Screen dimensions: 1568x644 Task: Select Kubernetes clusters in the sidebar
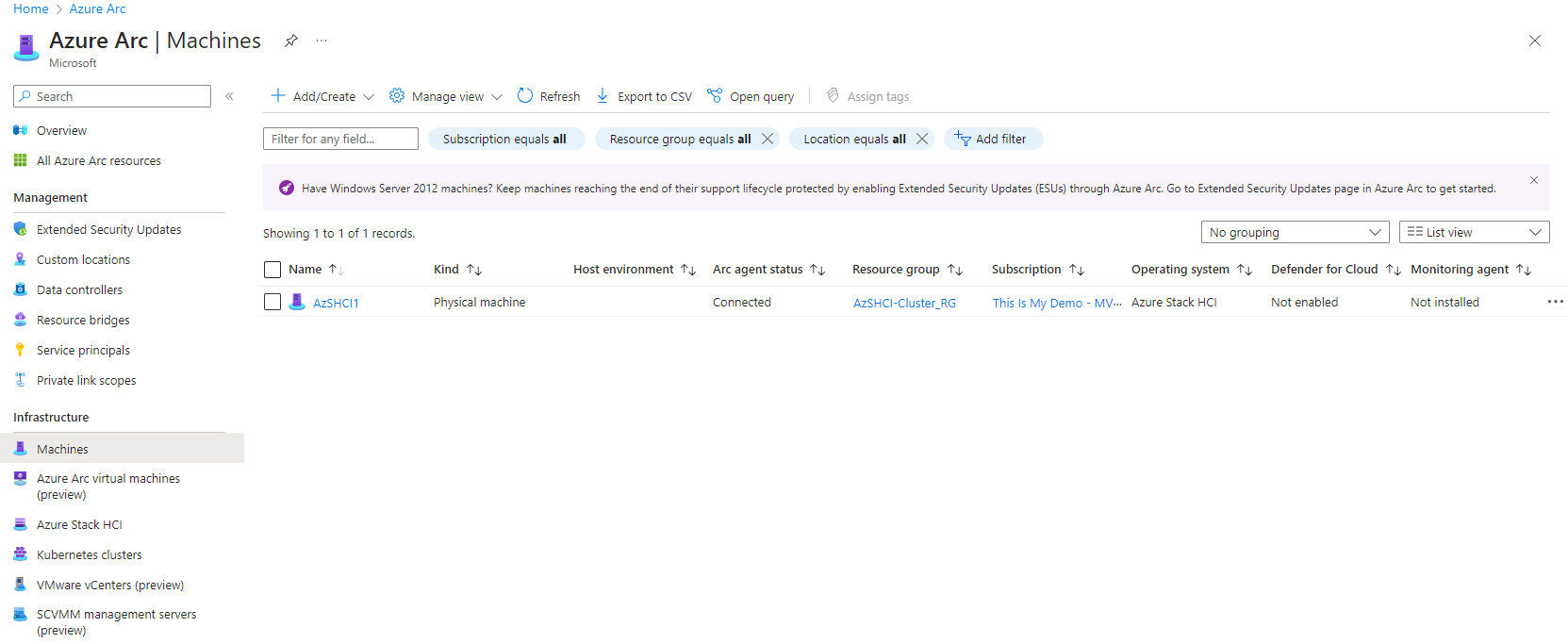coord(89,554)
